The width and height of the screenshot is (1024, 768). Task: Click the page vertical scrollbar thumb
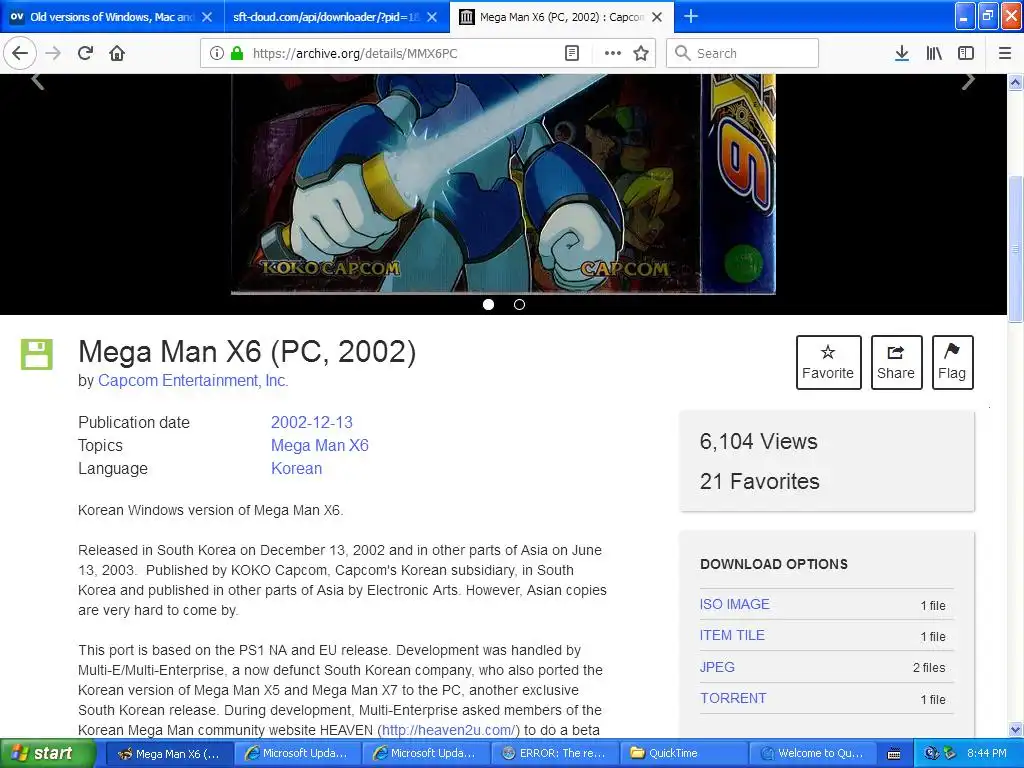1016,248
